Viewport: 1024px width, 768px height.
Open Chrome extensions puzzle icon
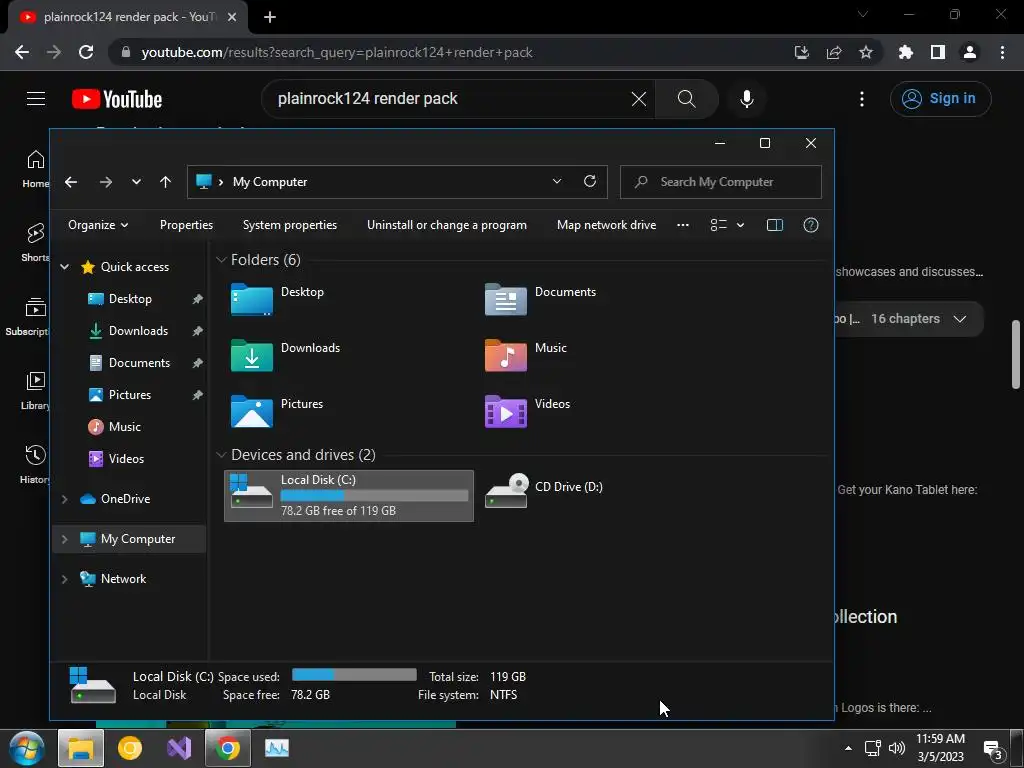[x=906, y=52]
